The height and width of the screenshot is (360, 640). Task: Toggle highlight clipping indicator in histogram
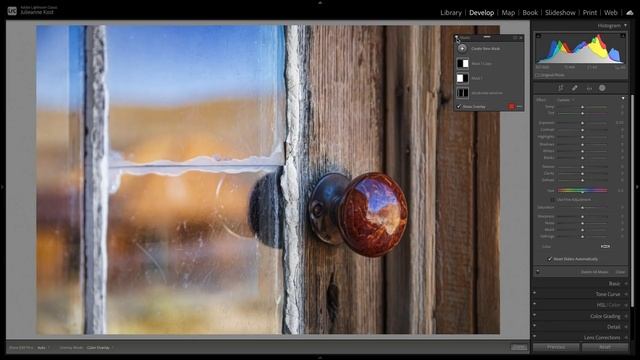click(x=622, y=36)
